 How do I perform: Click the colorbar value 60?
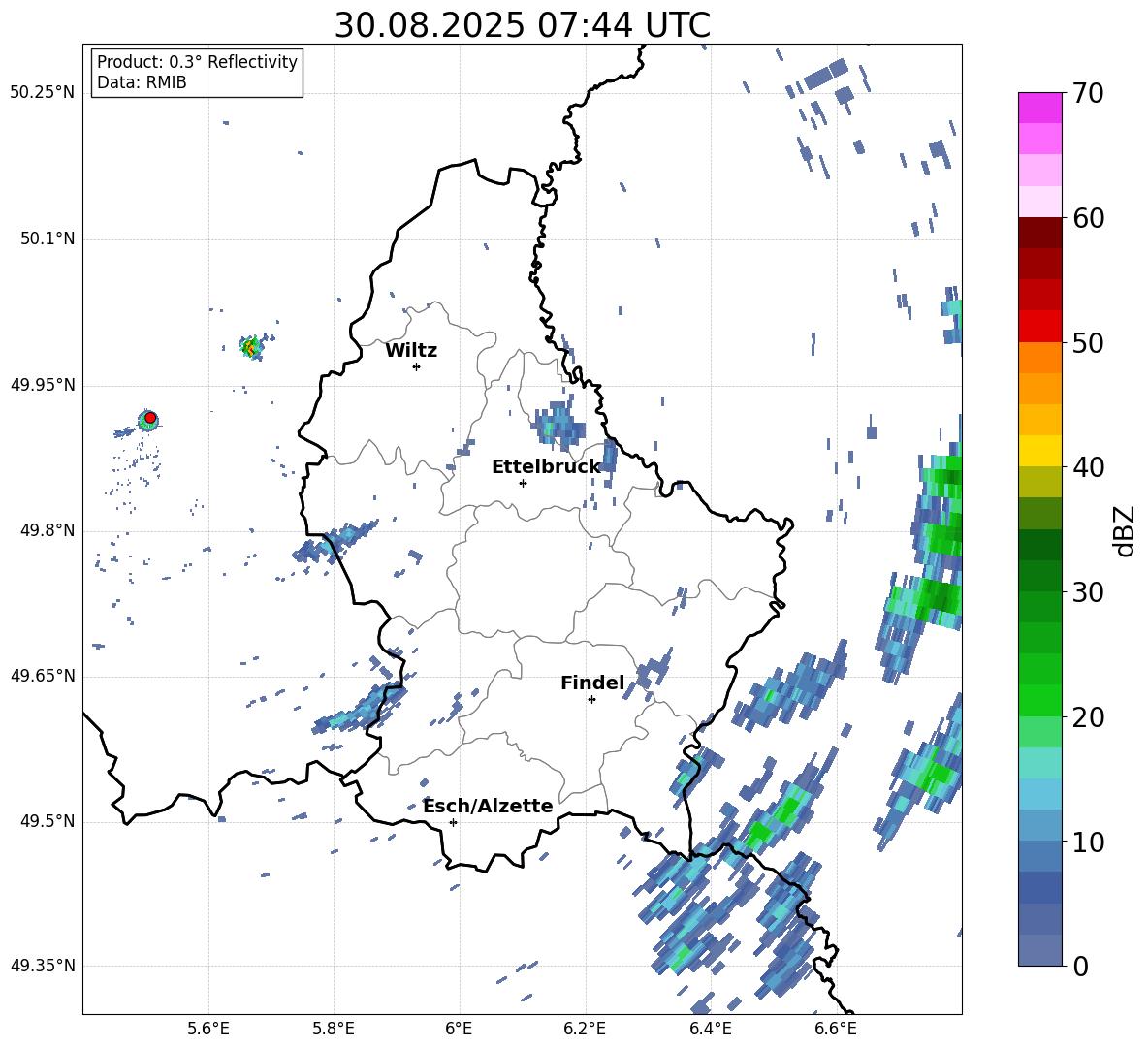[1087, 218]
